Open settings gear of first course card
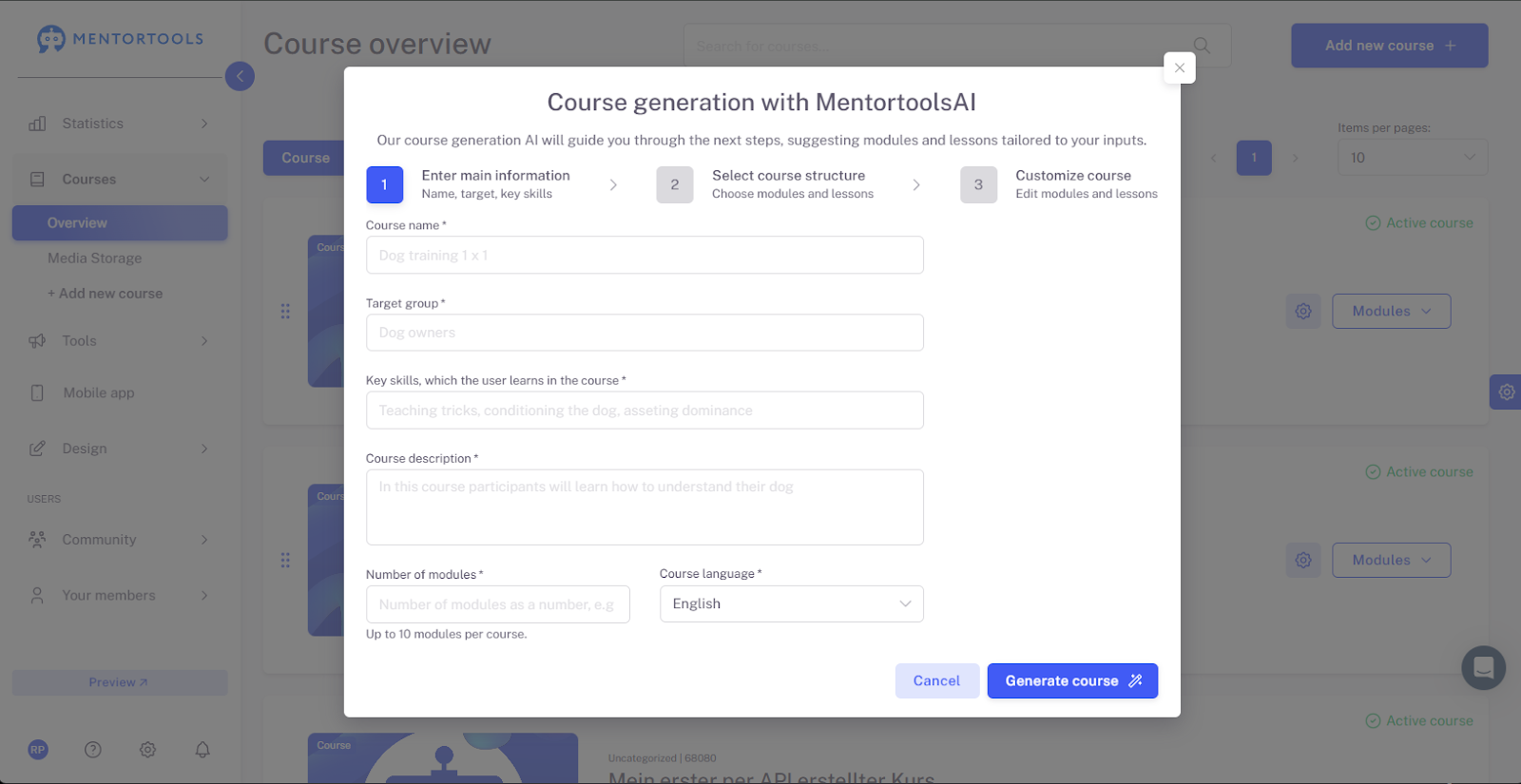 1303,312
